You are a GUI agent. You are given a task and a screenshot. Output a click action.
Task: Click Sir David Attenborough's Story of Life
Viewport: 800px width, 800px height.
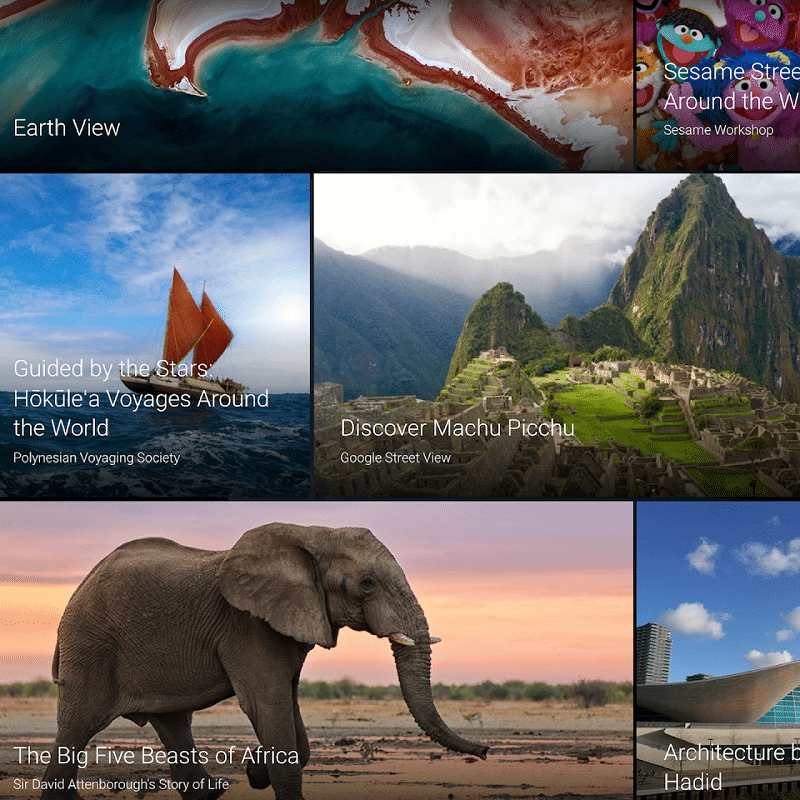coord(121,784)
